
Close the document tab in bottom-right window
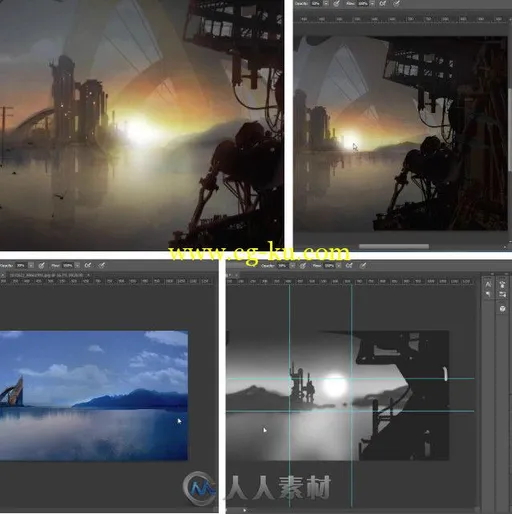[236, 275]
